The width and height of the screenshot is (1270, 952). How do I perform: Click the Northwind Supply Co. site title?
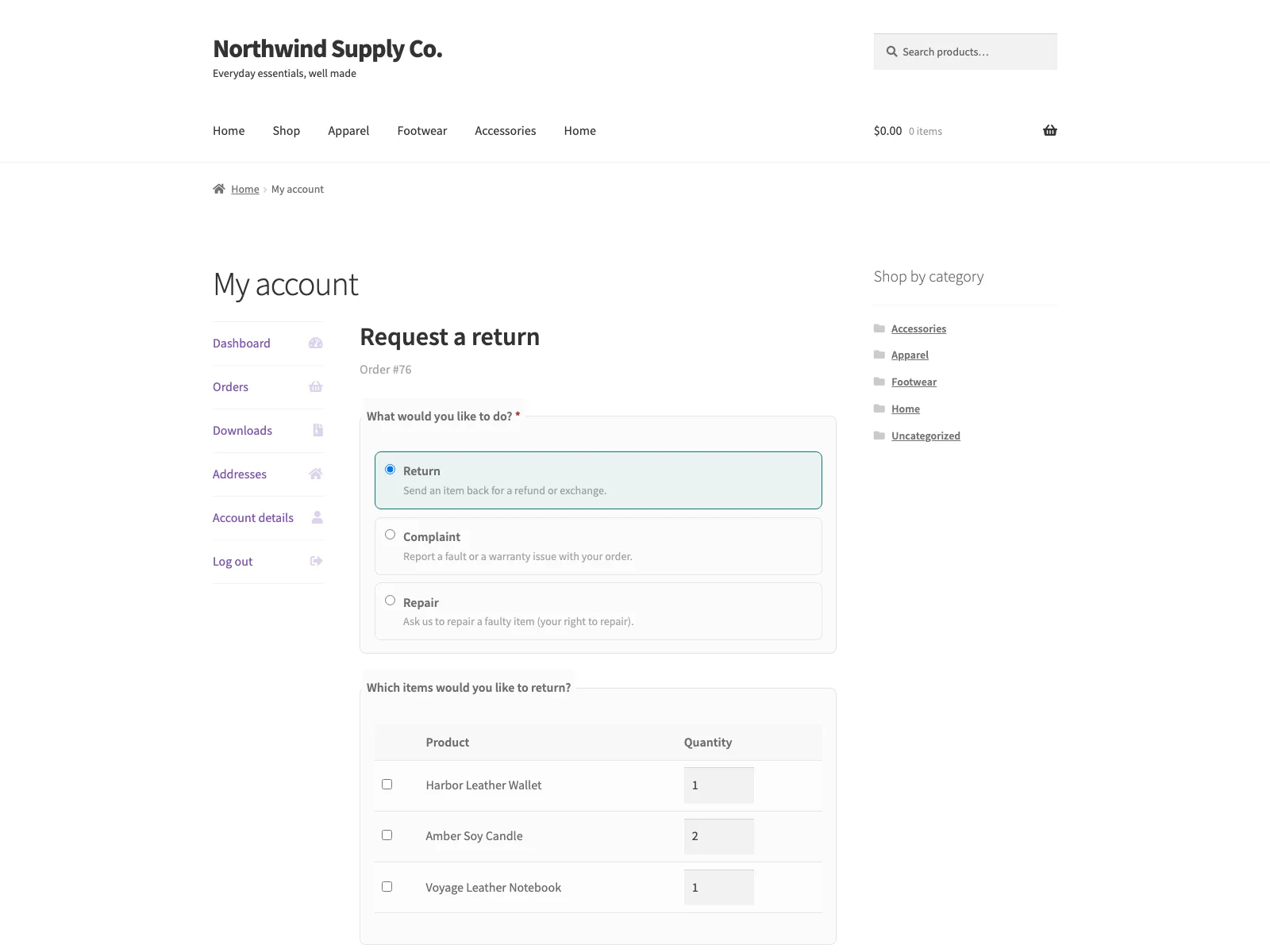[x=328, y=49]
